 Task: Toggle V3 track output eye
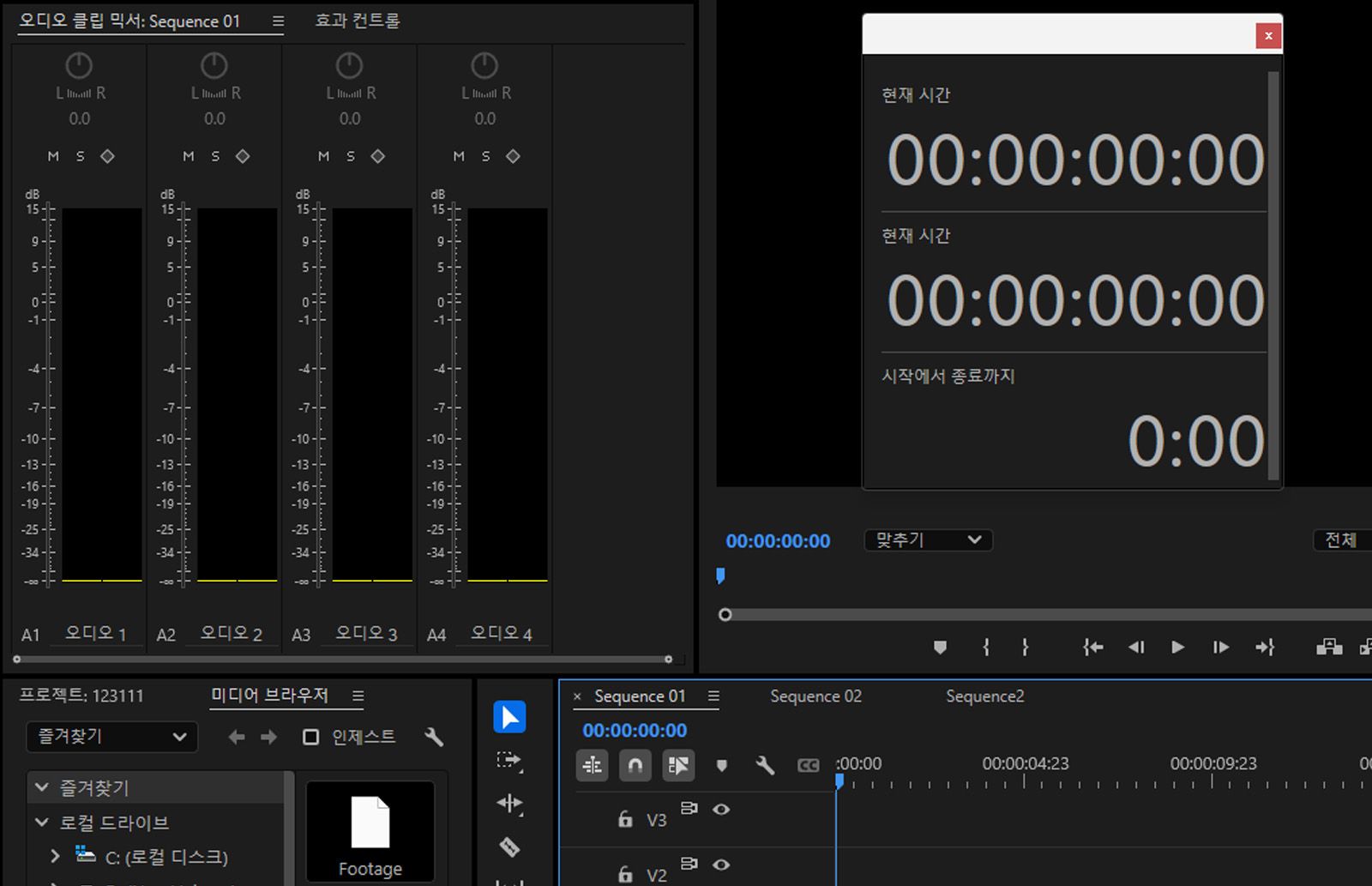[x=721, y=809]
